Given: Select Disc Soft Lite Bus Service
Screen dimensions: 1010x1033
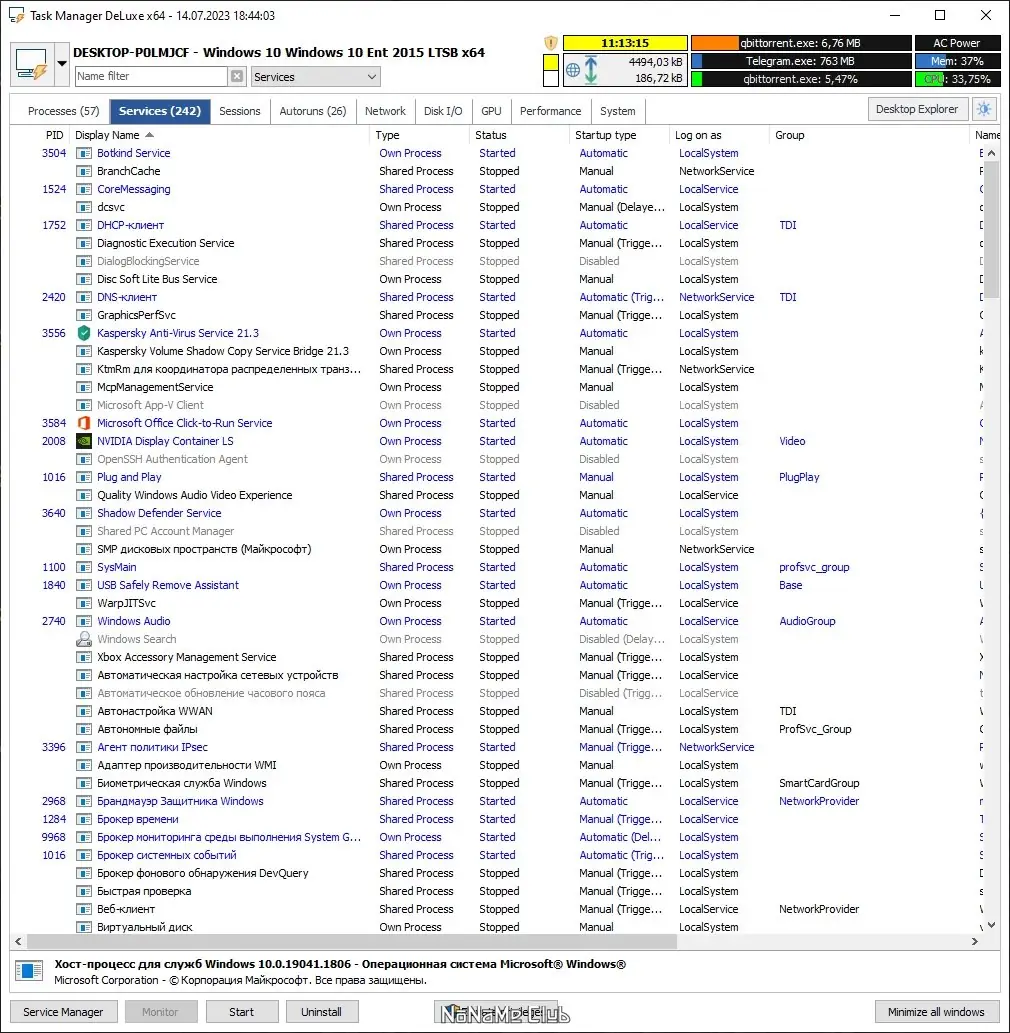Looking at the screenshot, I should pyautogui.click(x=157, y=279).
